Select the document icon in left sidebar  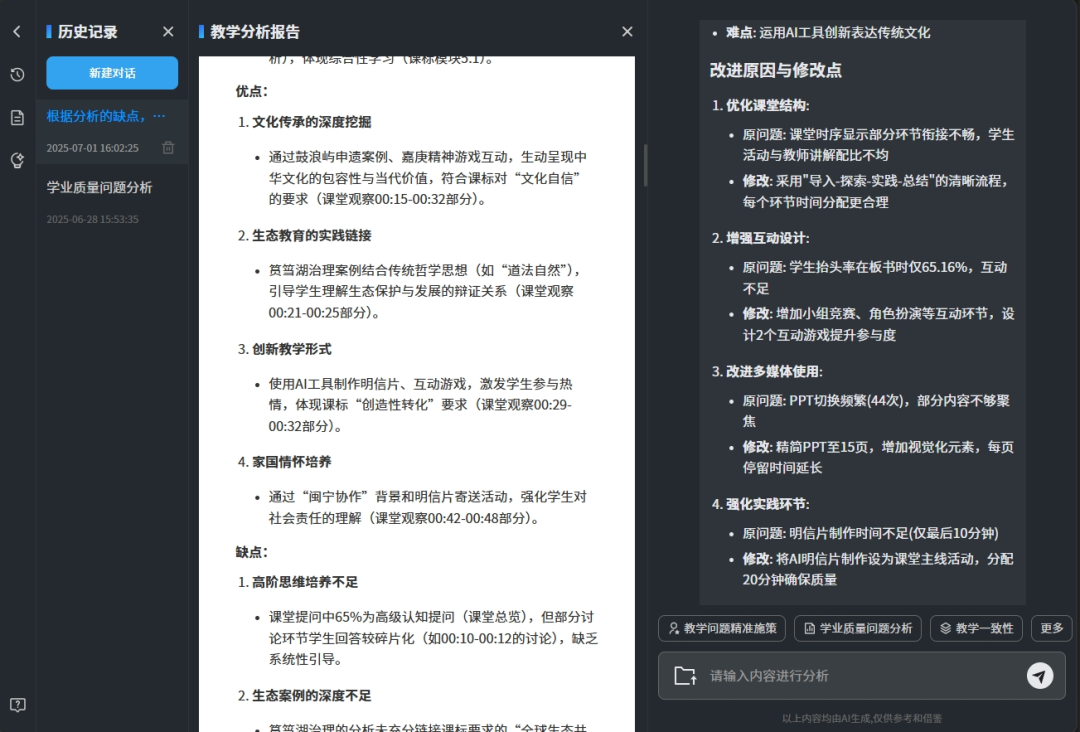(x=15, y=116)
